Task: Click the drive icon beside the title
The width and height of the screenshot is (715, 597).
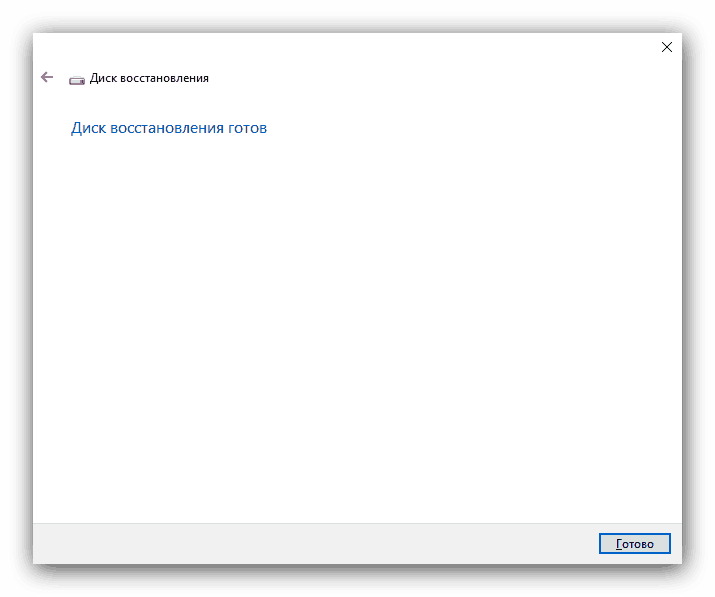Action: click(77, 80)
